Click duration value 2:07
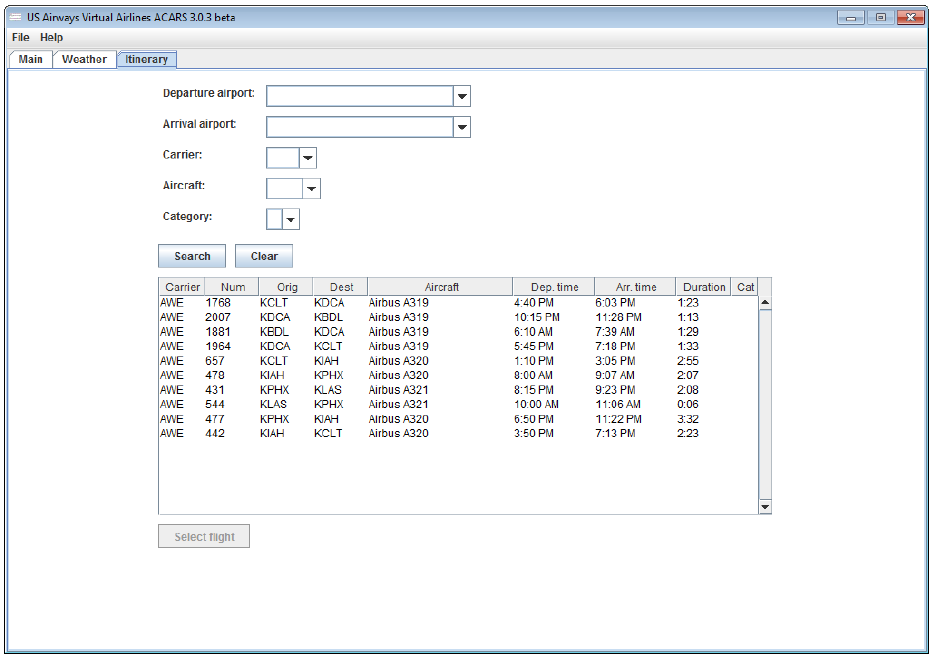 click(688, 375)
